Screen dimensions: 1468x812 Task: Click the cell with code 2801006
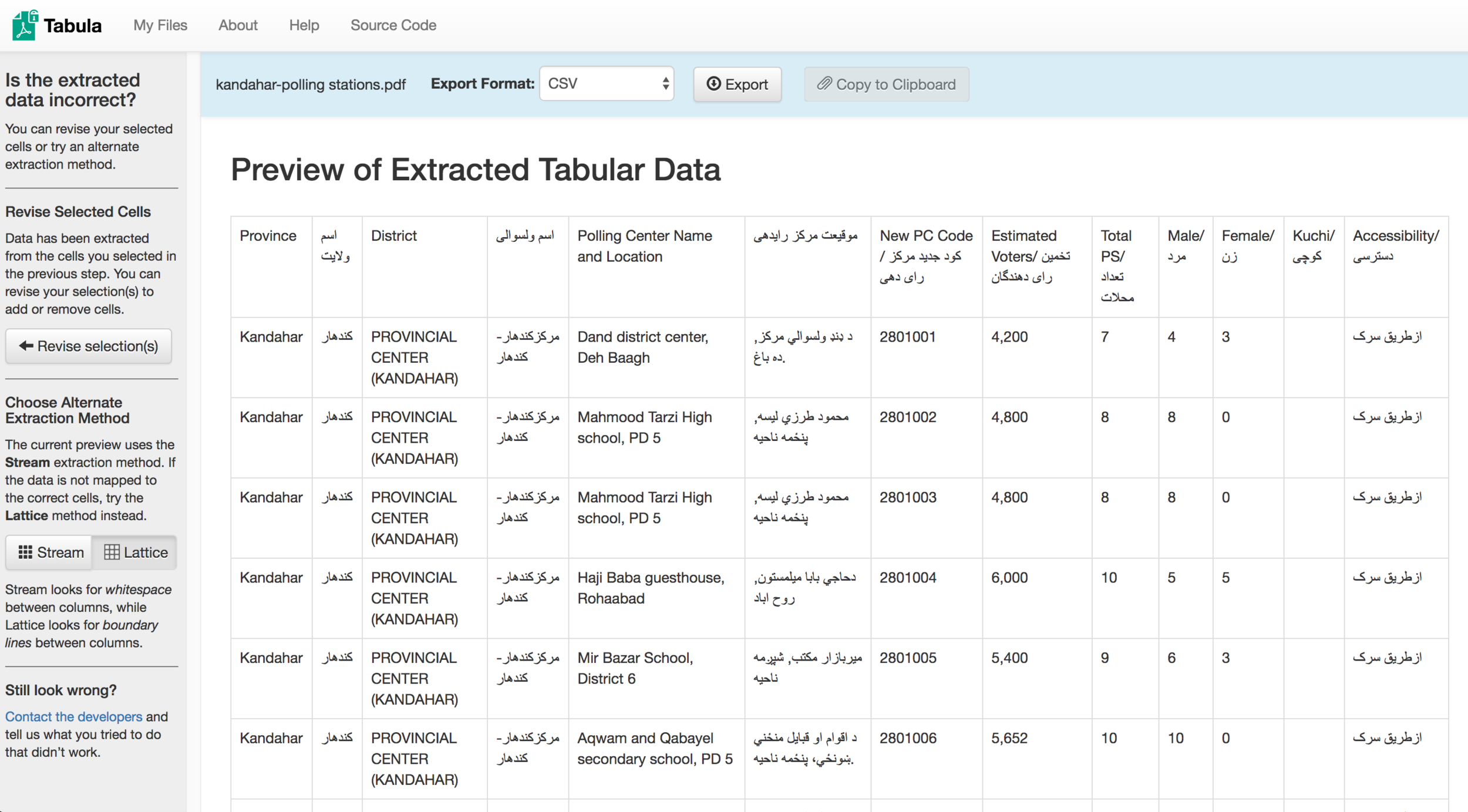coord(927,759)
